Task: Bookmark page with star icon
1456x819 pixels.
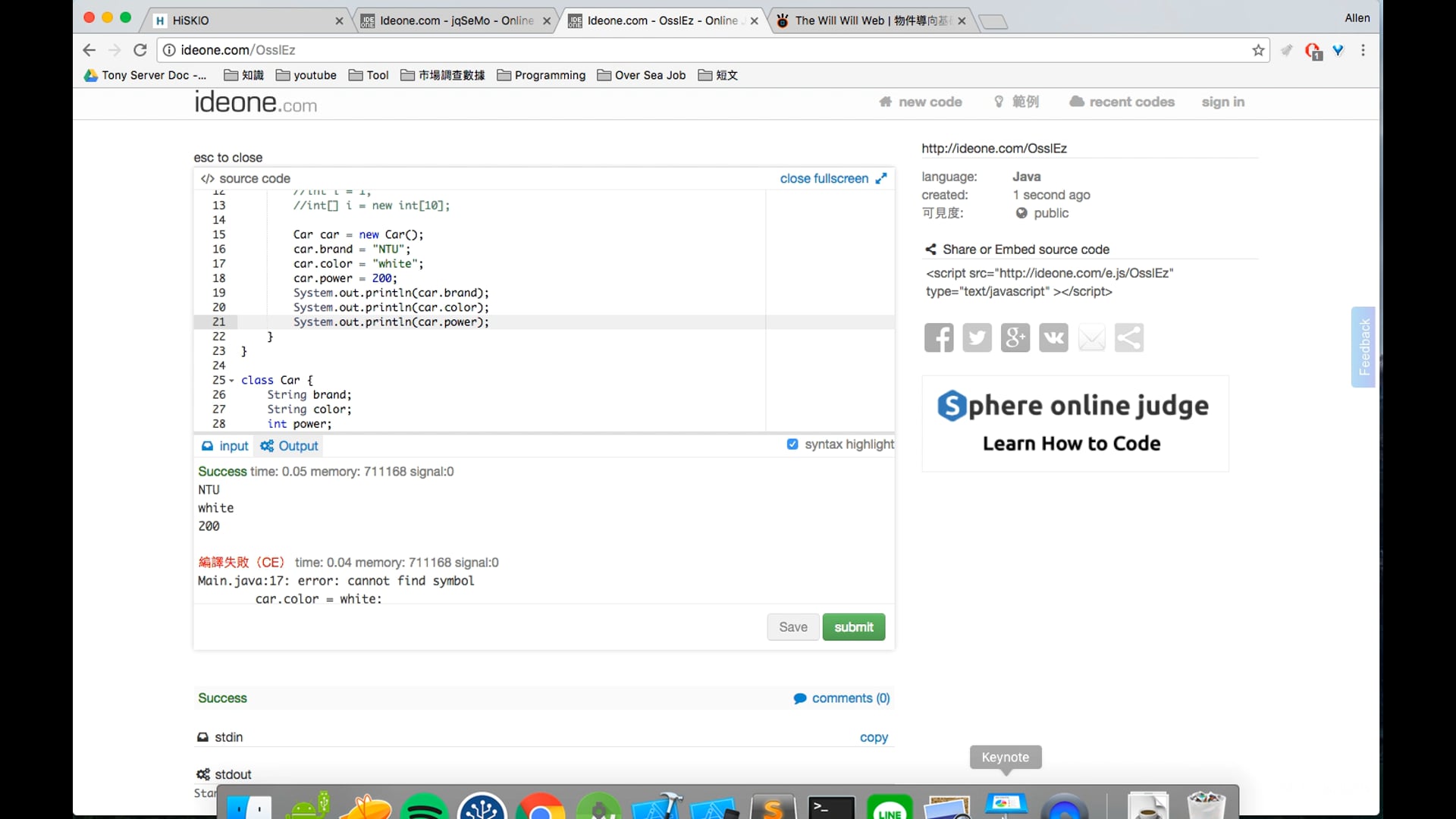Action: [x=1258, y=50]
